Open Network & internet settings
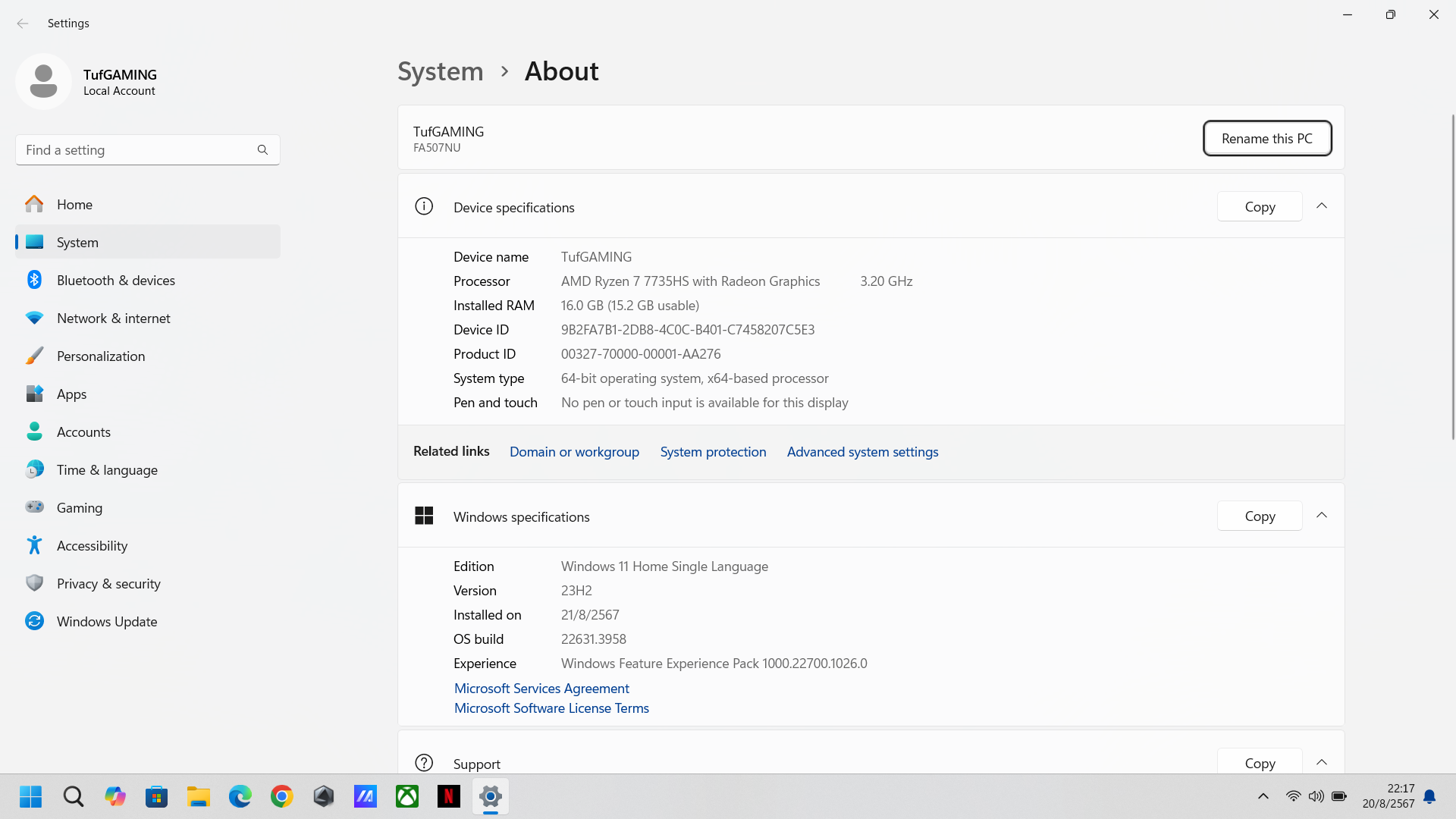Image resolution: width=1456 pixels, height=819 pixels. click(x=148, y=318)
